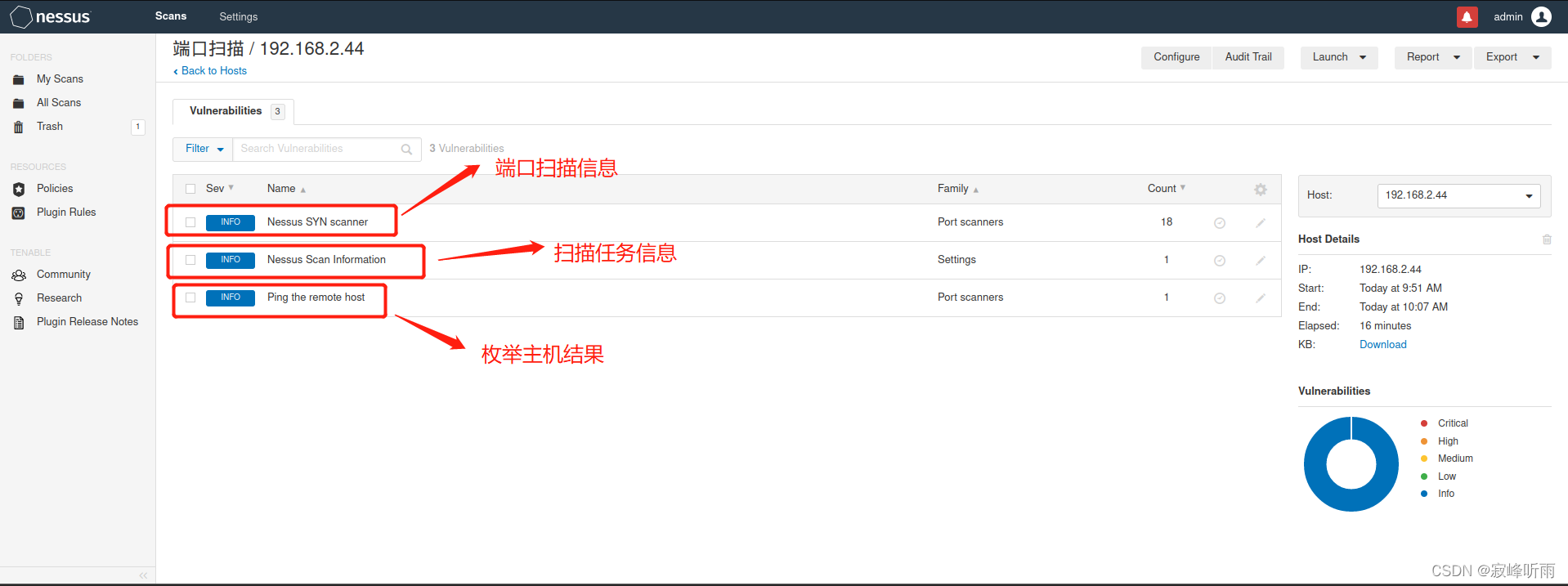Image resolution: width=1568 pixels, height=586 pixels.
Task: Click the Research lightbulb icon
Action: tap(19, 298)
